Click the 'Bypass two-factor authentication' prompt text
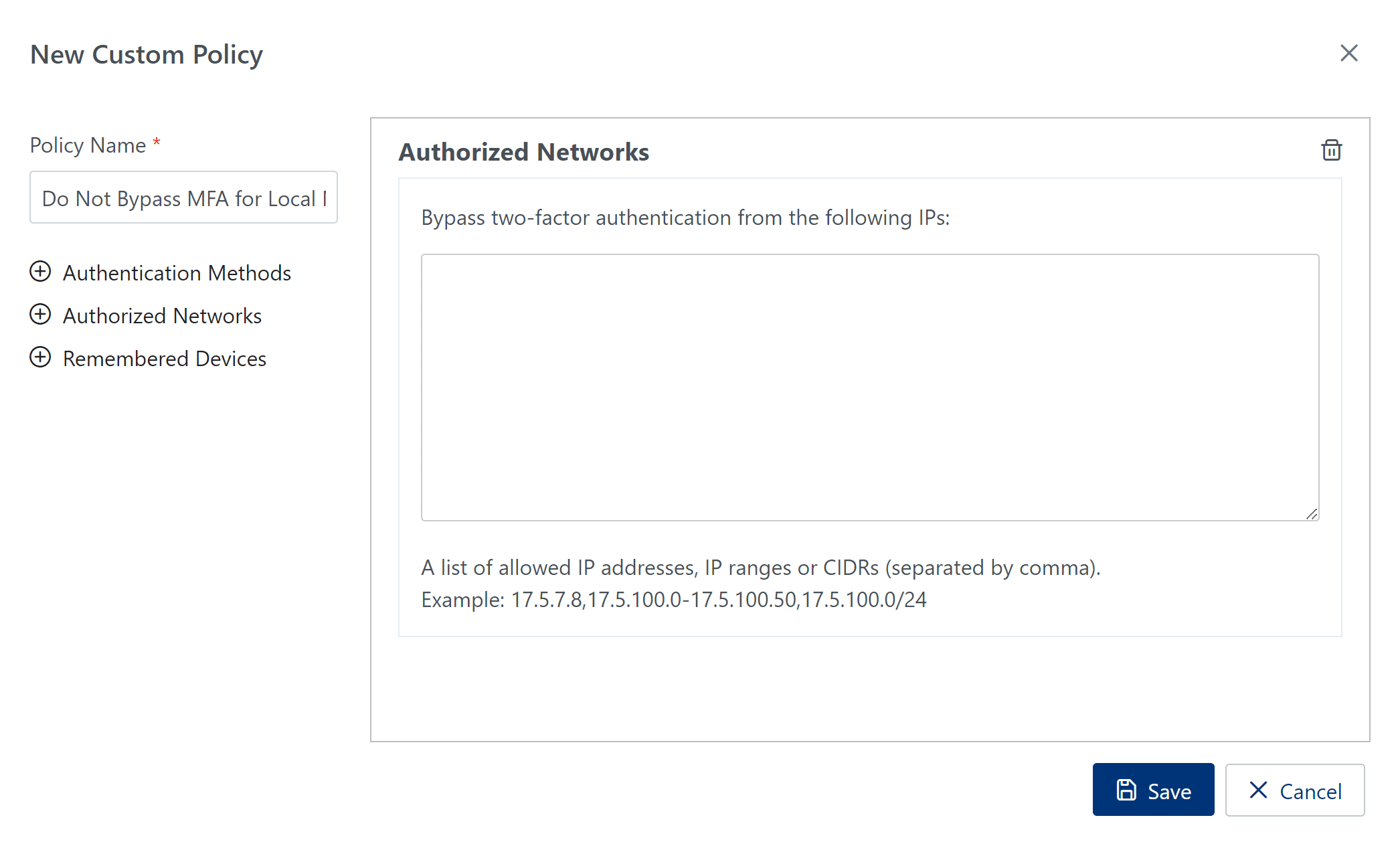Screen dimensions: 1400x844 (x=685, y=218)
